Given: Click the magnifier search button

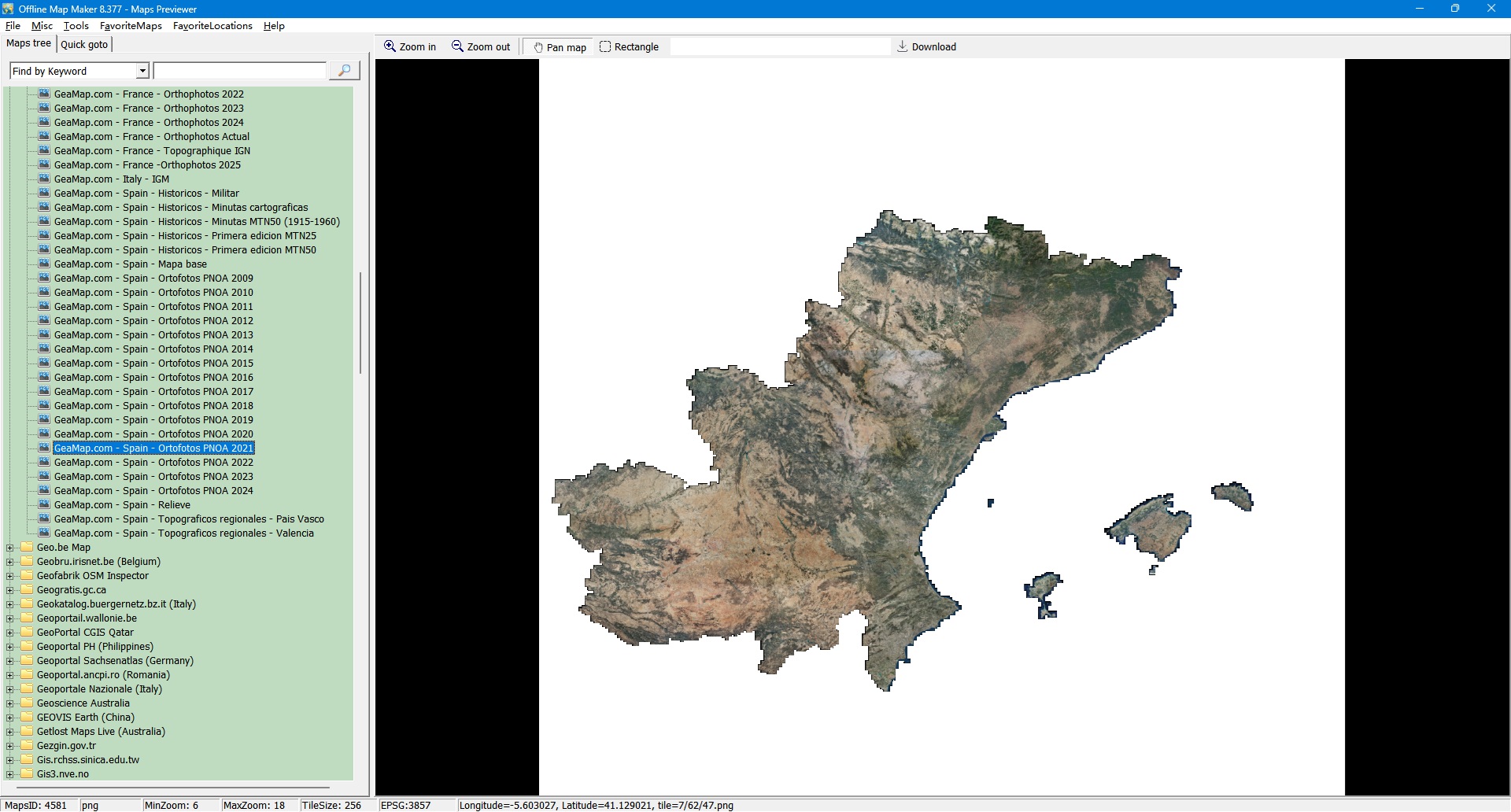Looking at the screenshot, I should click(344, 71).
